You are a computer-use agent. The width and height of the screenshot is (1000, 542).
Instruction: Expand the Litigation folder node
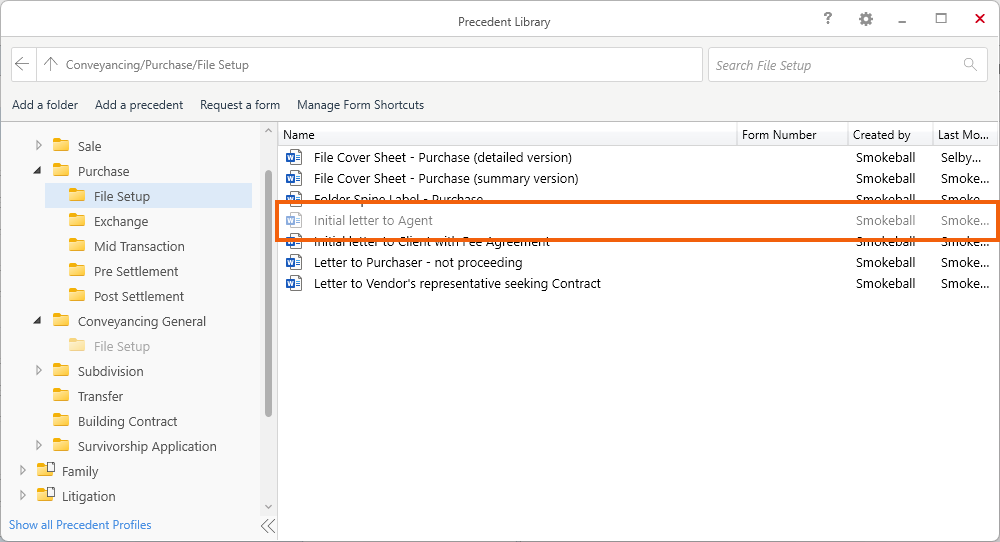click(23, 496)
